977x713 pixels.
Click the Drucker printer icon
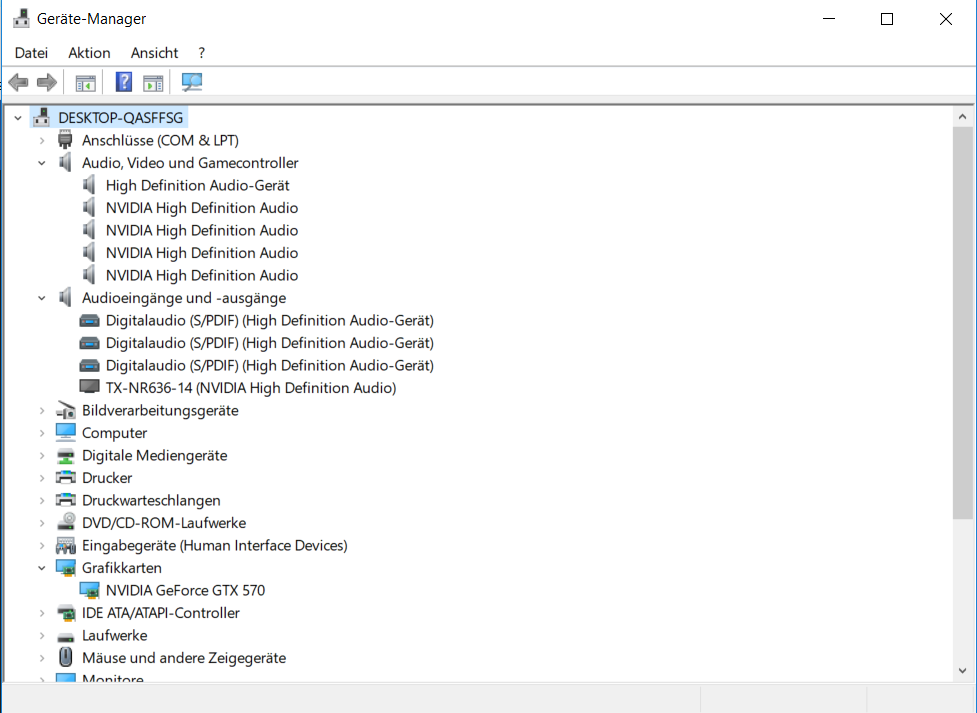tap(65, 477)
